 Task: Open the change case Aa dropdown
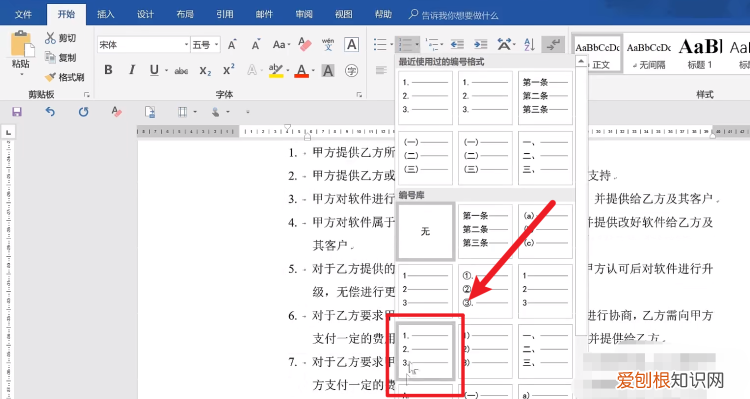(281, 44)
